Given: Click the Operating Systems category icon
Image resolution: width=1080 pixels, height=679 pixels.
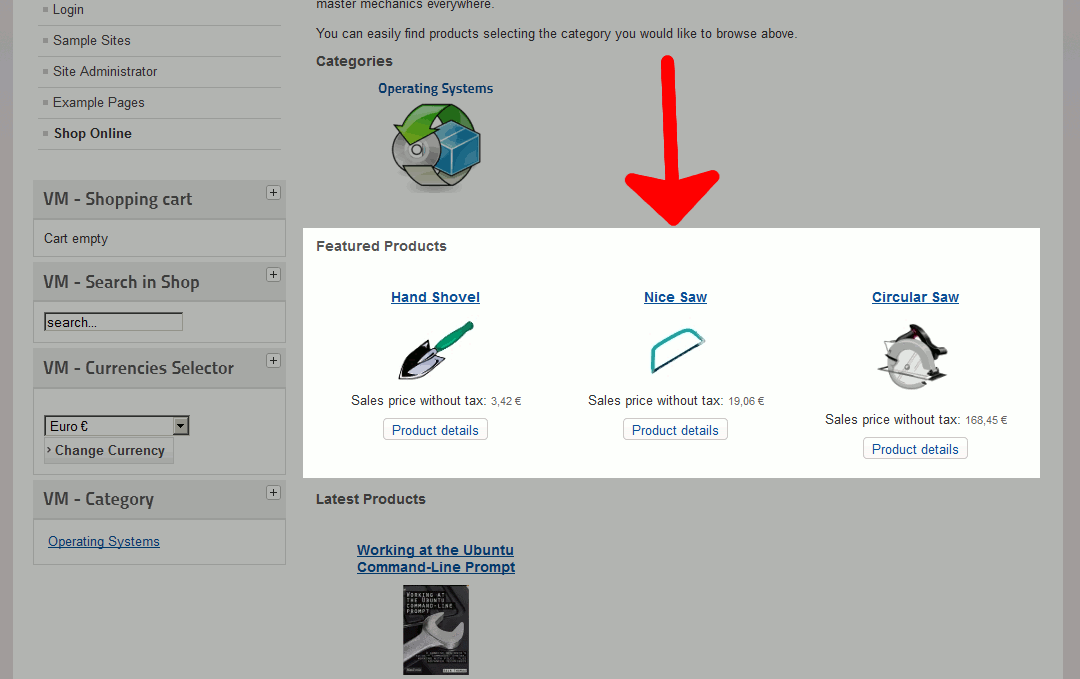Looking at the screenshot, I should (435, 147).
